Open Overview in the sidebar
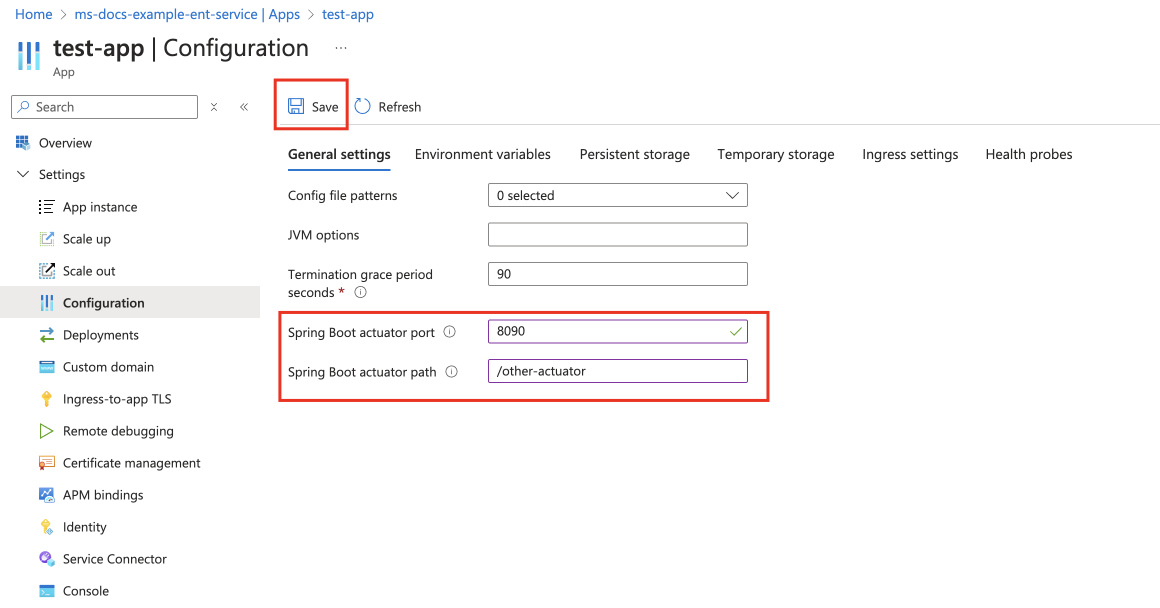1160x608 pixels. click(x=65, y=143)
